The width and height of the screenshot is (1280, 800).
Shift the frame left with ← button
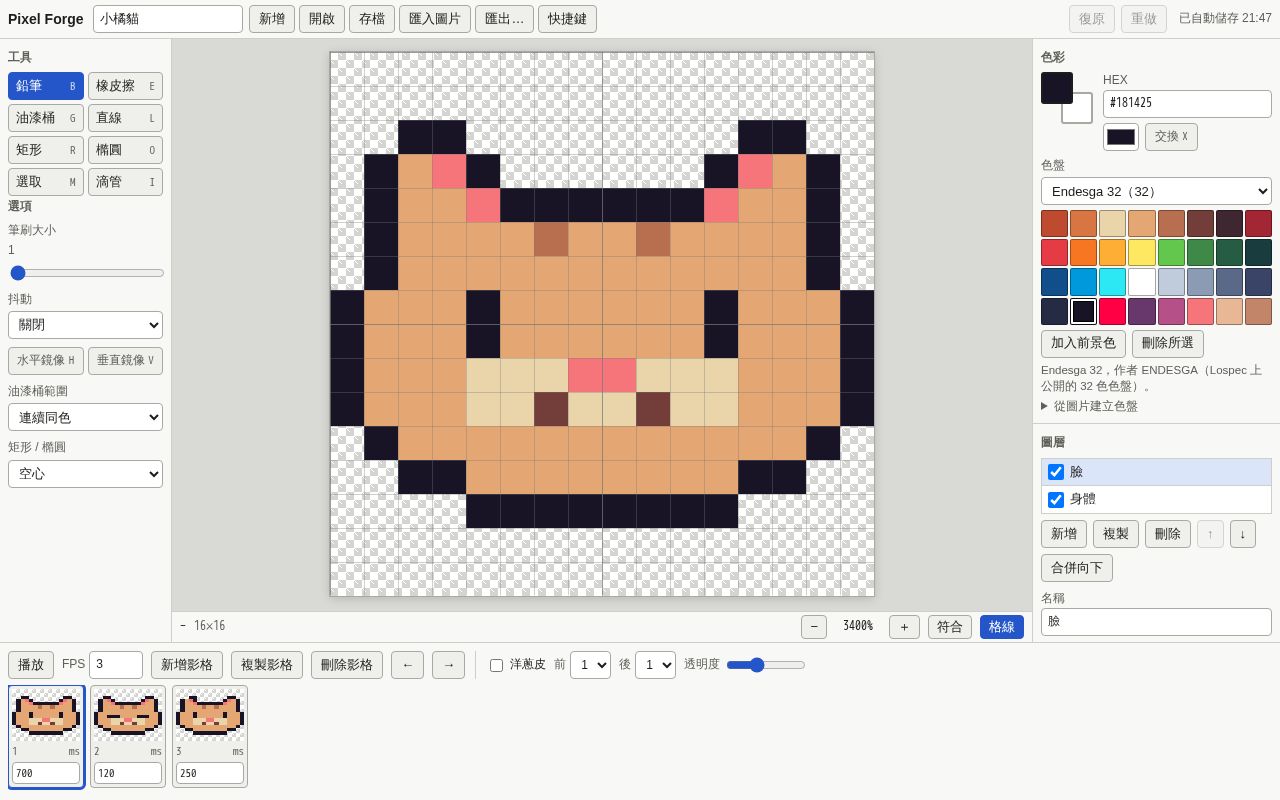(x=407, y=665)
